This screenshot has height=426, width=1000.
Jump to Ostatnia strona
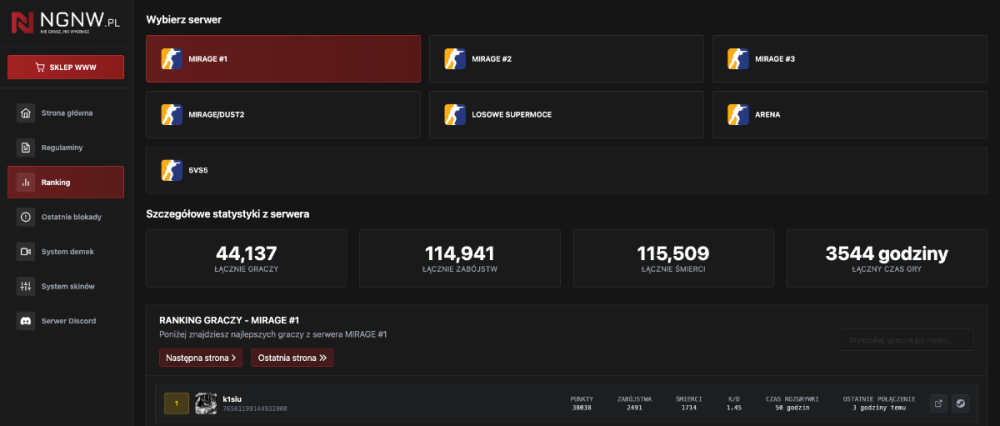[x=292, y=358]
